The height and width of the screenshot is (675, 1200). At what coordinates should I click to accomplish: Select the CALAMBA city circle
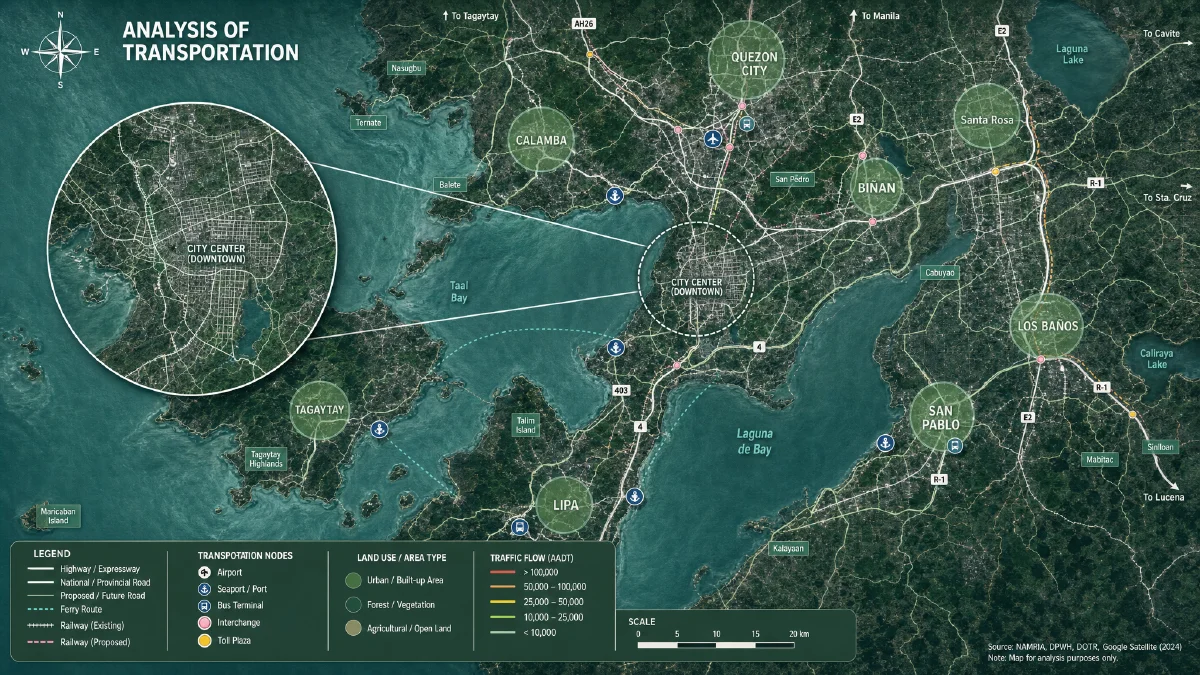[542, 141]
